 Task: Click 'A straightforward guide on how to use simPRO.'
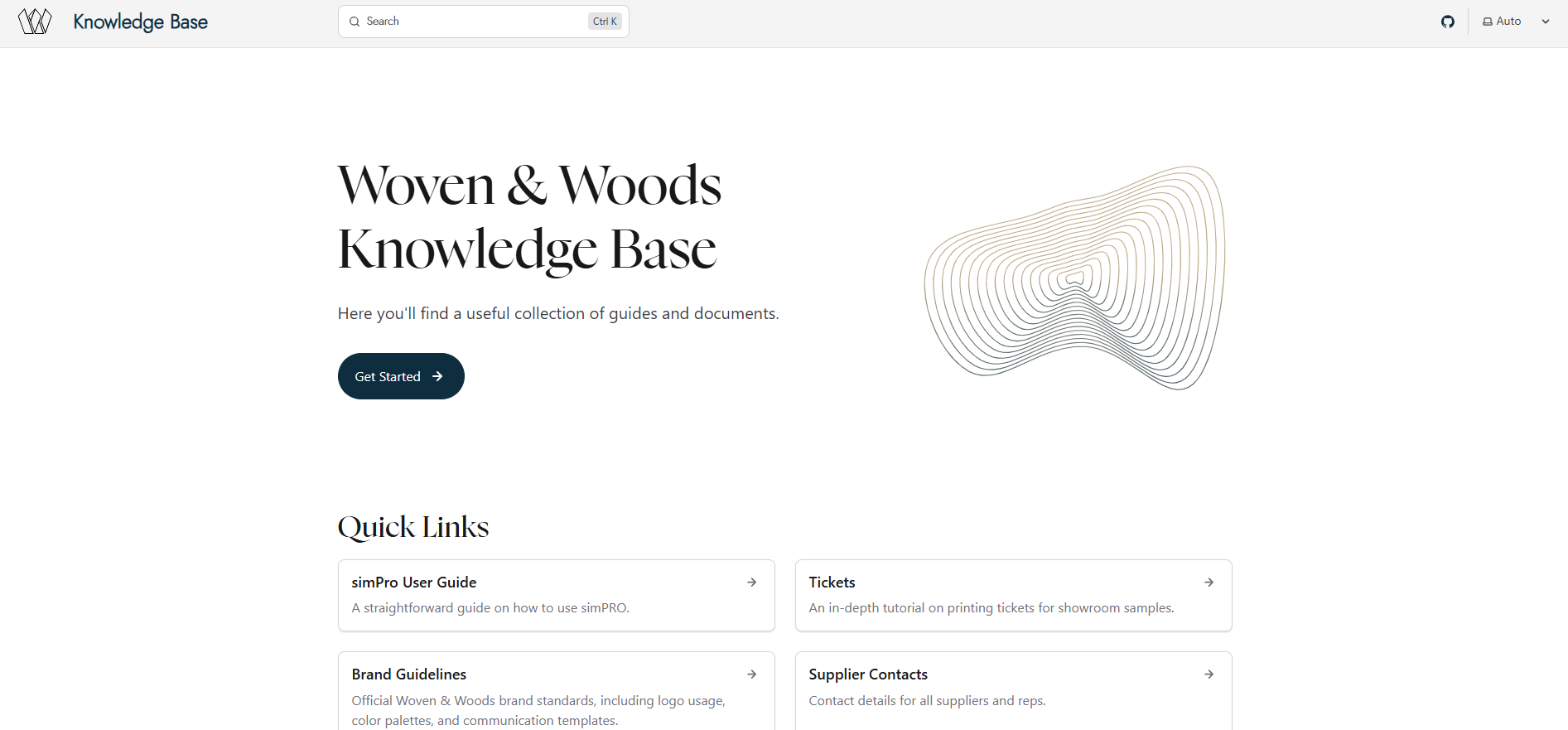[x=490, y=608]
